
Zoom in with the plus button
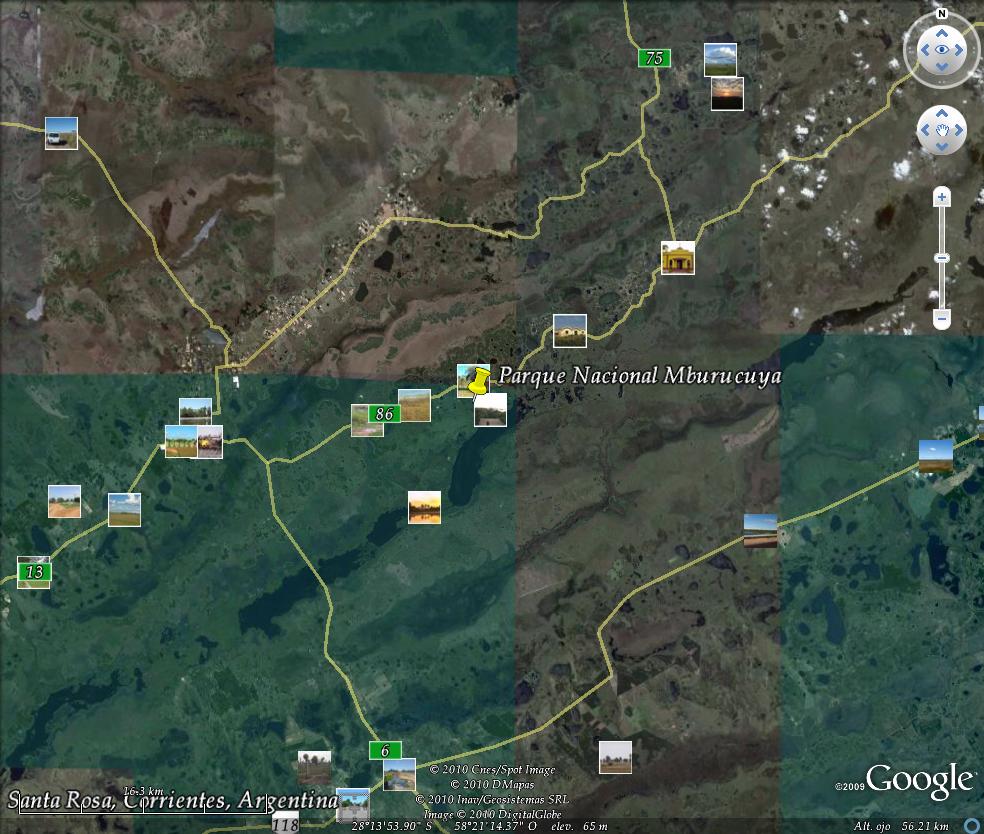[941, 198]
